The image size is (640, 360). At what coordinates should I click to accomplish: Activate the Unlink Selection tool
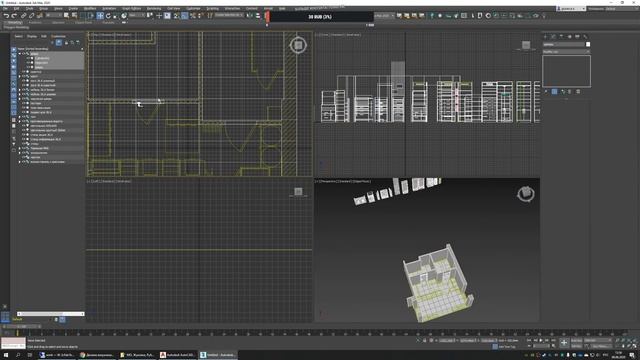point(31,16)
